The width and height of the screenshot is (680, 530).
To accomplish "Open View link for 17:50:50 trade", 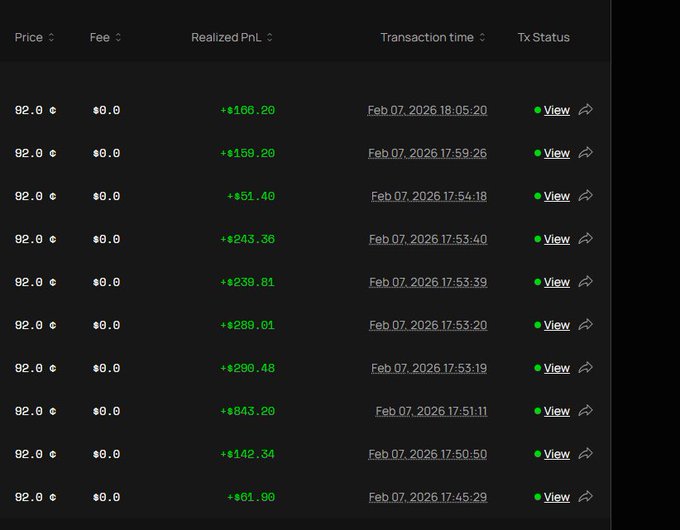I will pyautogui.click(x=556, y=454).
